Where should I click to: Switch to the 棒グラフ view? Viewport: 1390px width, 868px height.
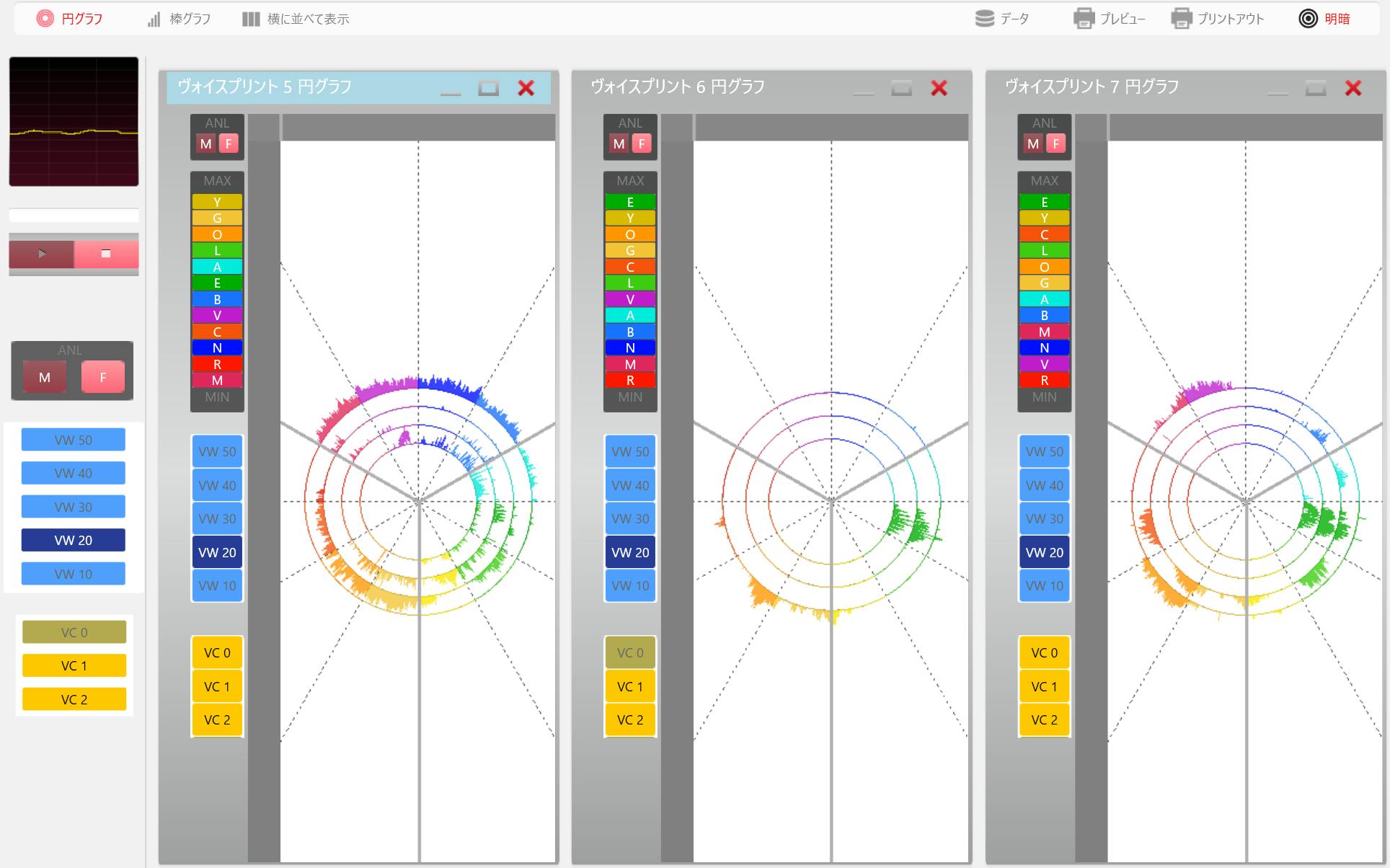pyautogui.click(x=179, y=19)
